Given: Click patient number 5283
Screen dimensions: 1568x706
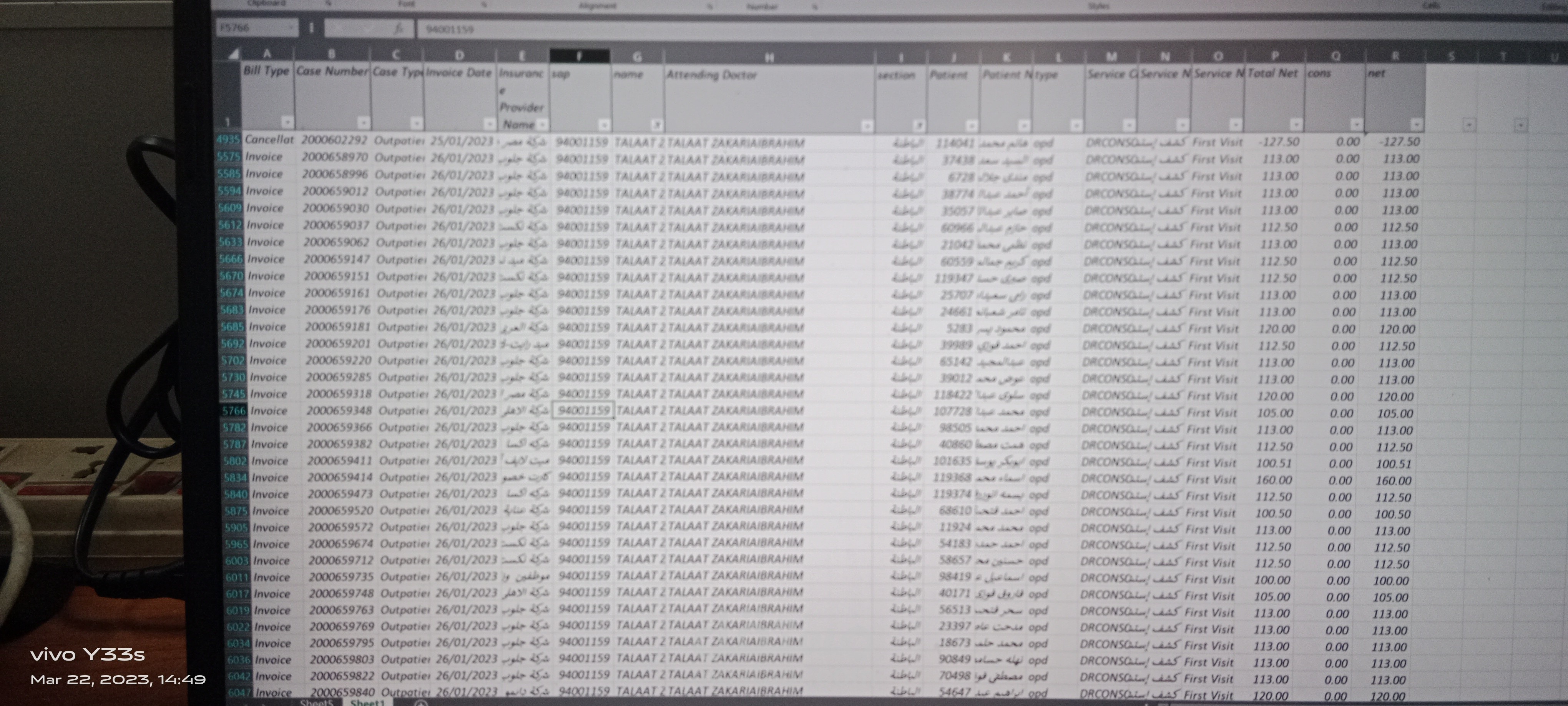Looking at the screenshot, I should (959, 328).
